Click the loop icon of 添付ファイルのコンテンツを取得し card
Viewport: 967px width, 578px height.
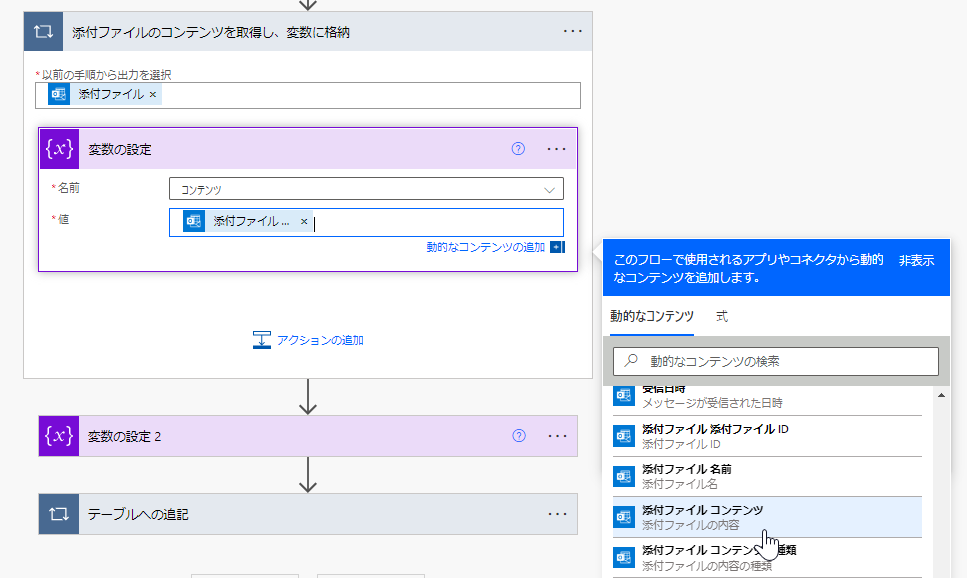[43, 31]
